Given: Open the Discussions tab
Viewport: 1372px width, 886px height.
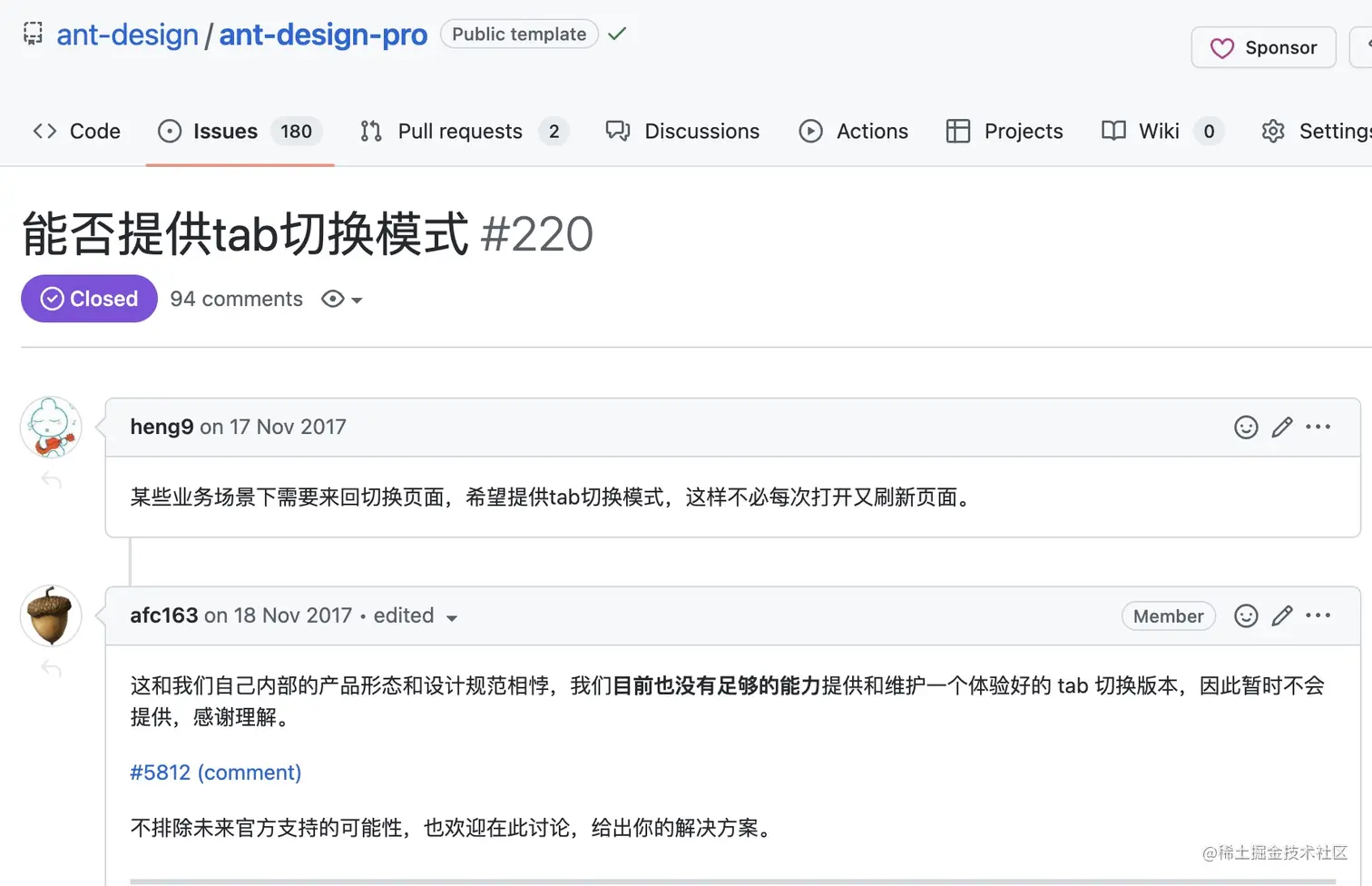Looking at the screenshot, I should [x=682, y=131].
